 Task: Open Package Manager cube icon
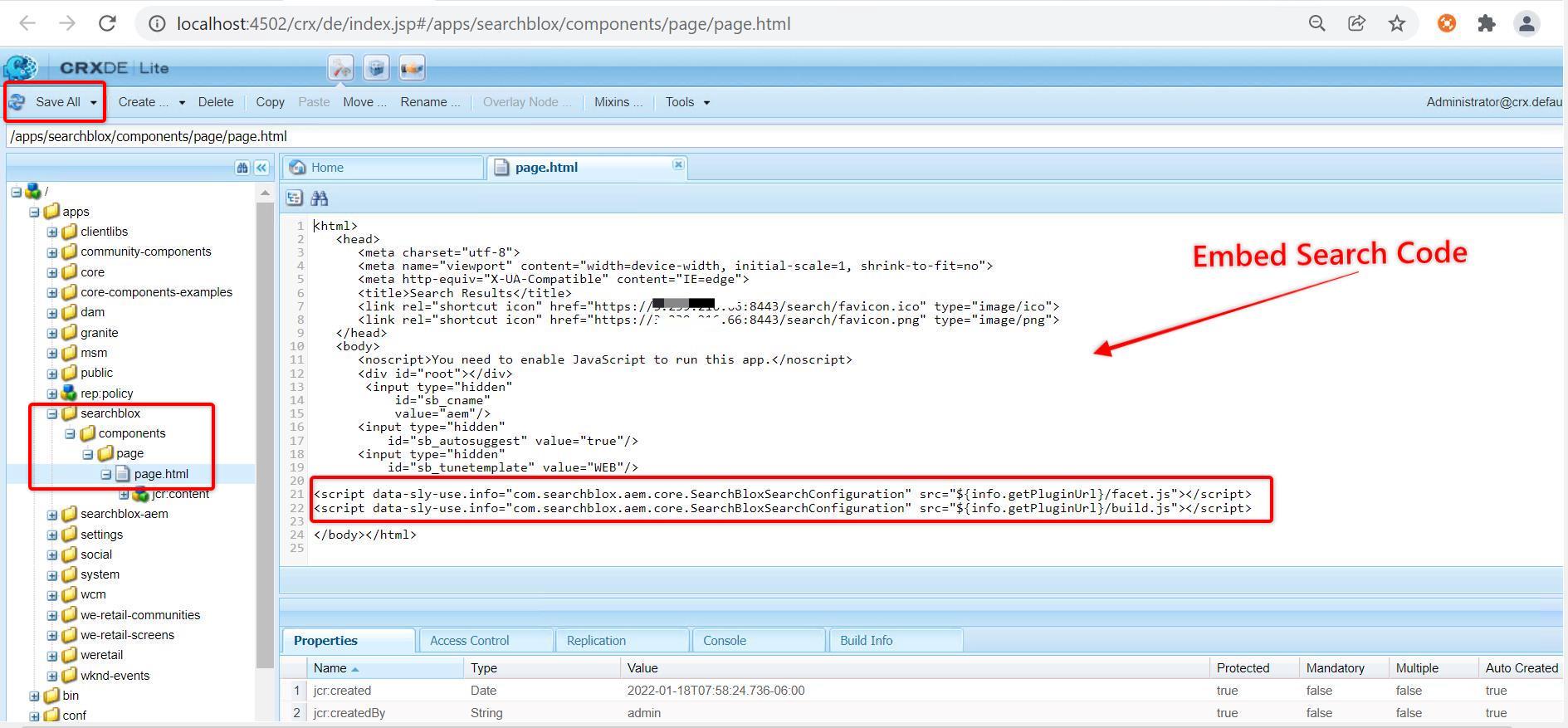coord(376,68)
